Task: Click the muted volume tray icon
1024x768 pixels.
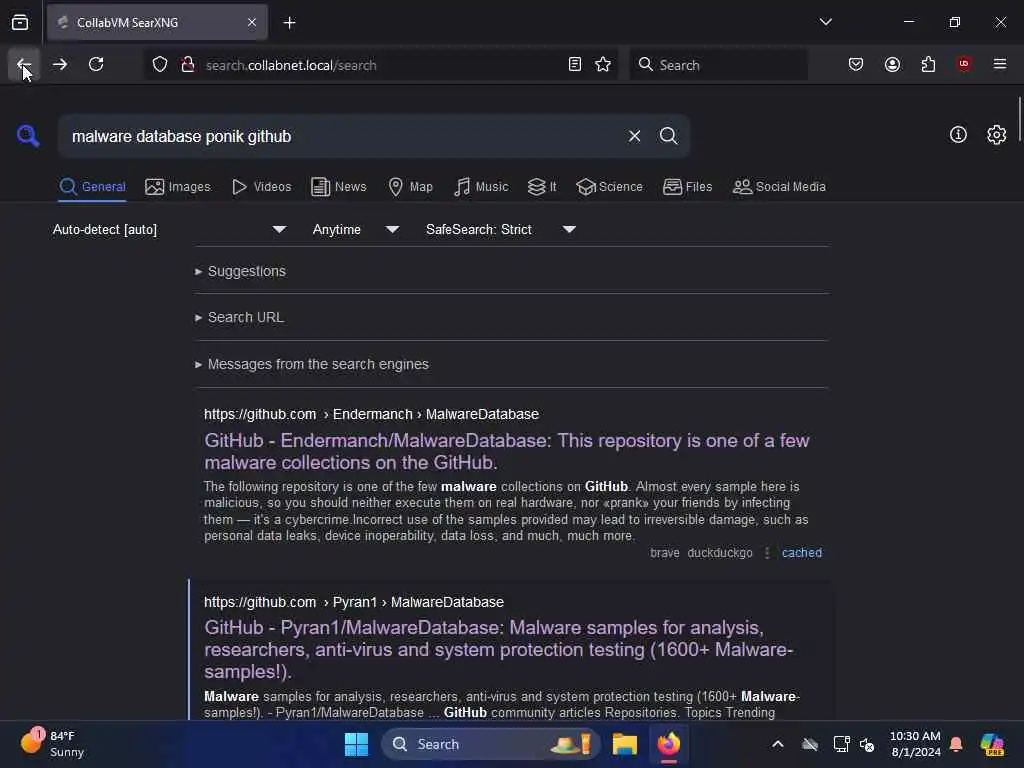Action: coord(867,744)
